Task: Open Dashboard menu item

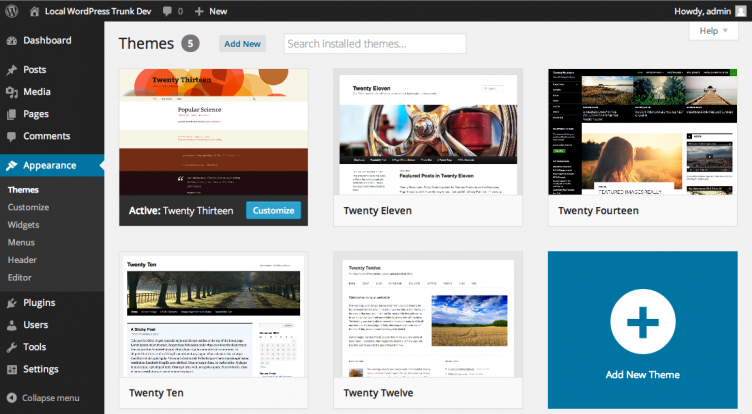Action: pyautogui.click(x=47, y=40)
